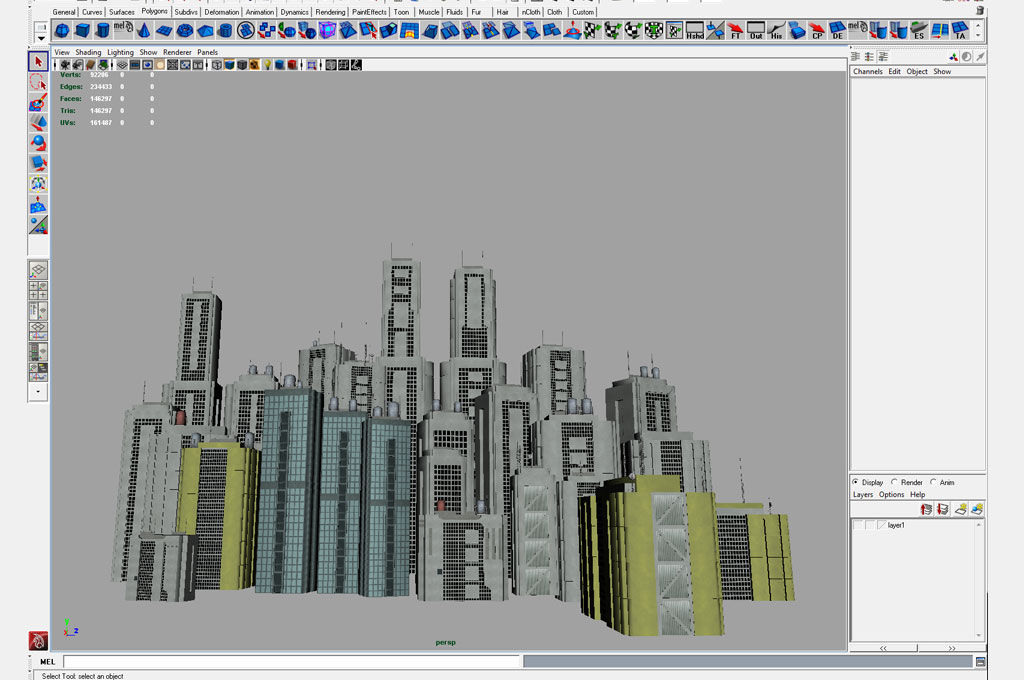The image size is (1024, 680).
Task: Choose the Lasso select tool
Action: pyautogui.click(x=38, y=82)
